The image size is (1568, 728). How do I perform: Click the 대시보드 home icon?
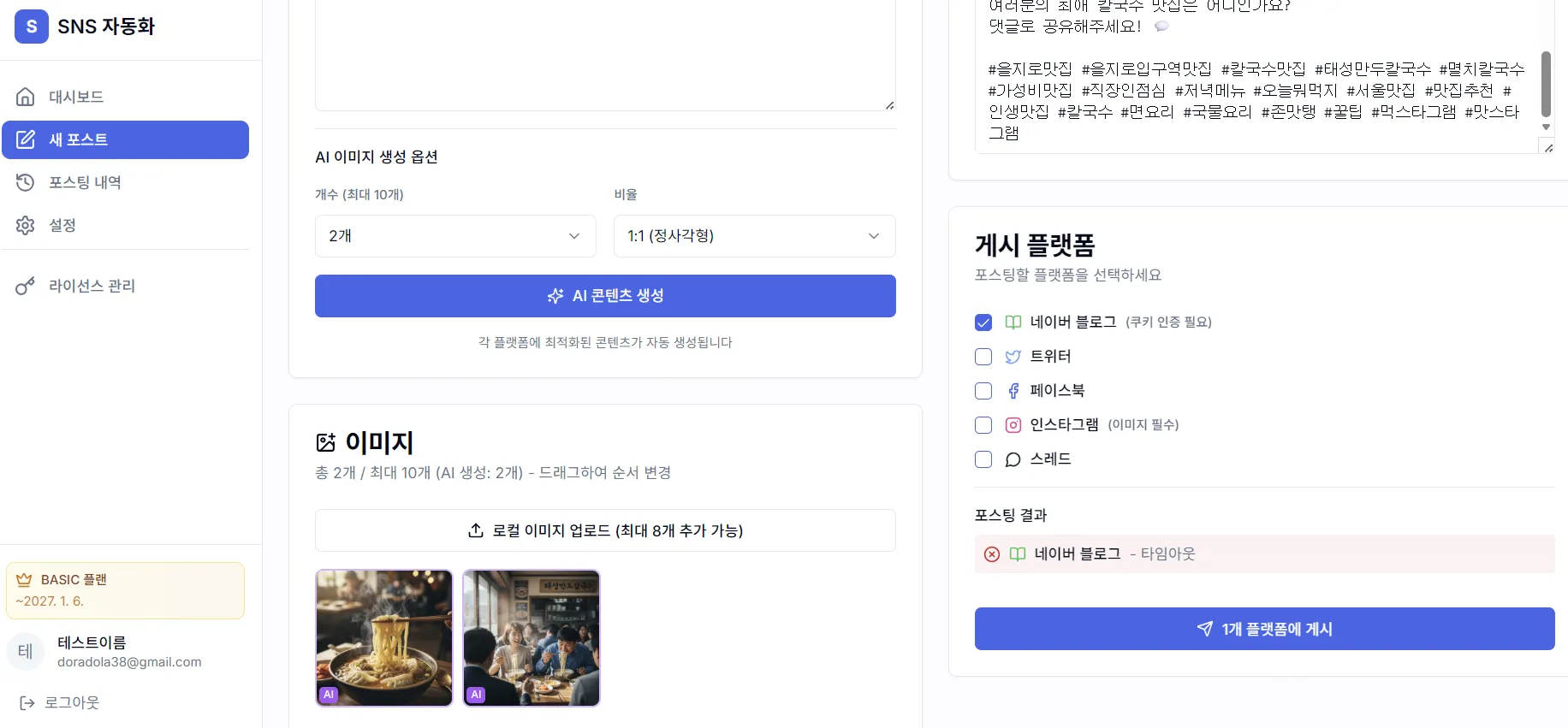pos(26,97)
